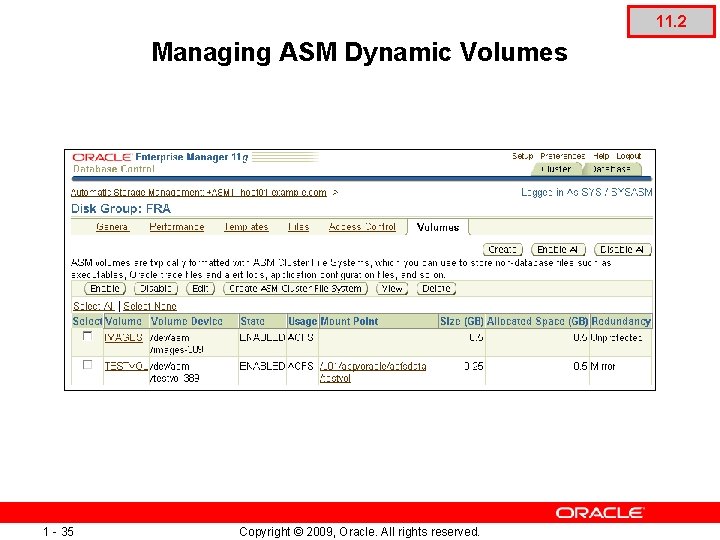Open the General tab
Image resolution: width=720 pixels, height=540 pixels.
(112, 227)
